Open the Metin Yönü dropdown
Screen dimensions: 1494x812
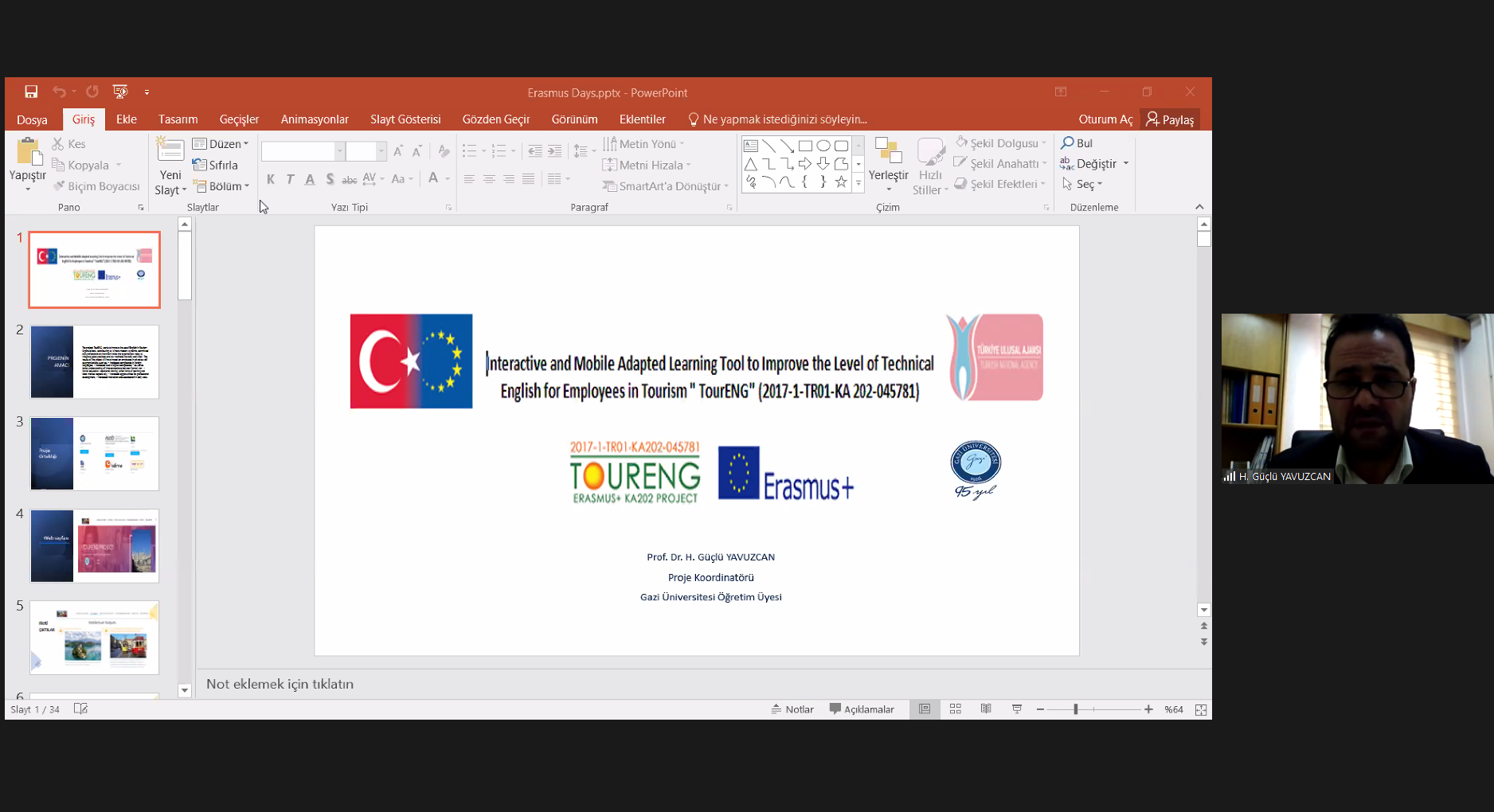tap(643, 144)
